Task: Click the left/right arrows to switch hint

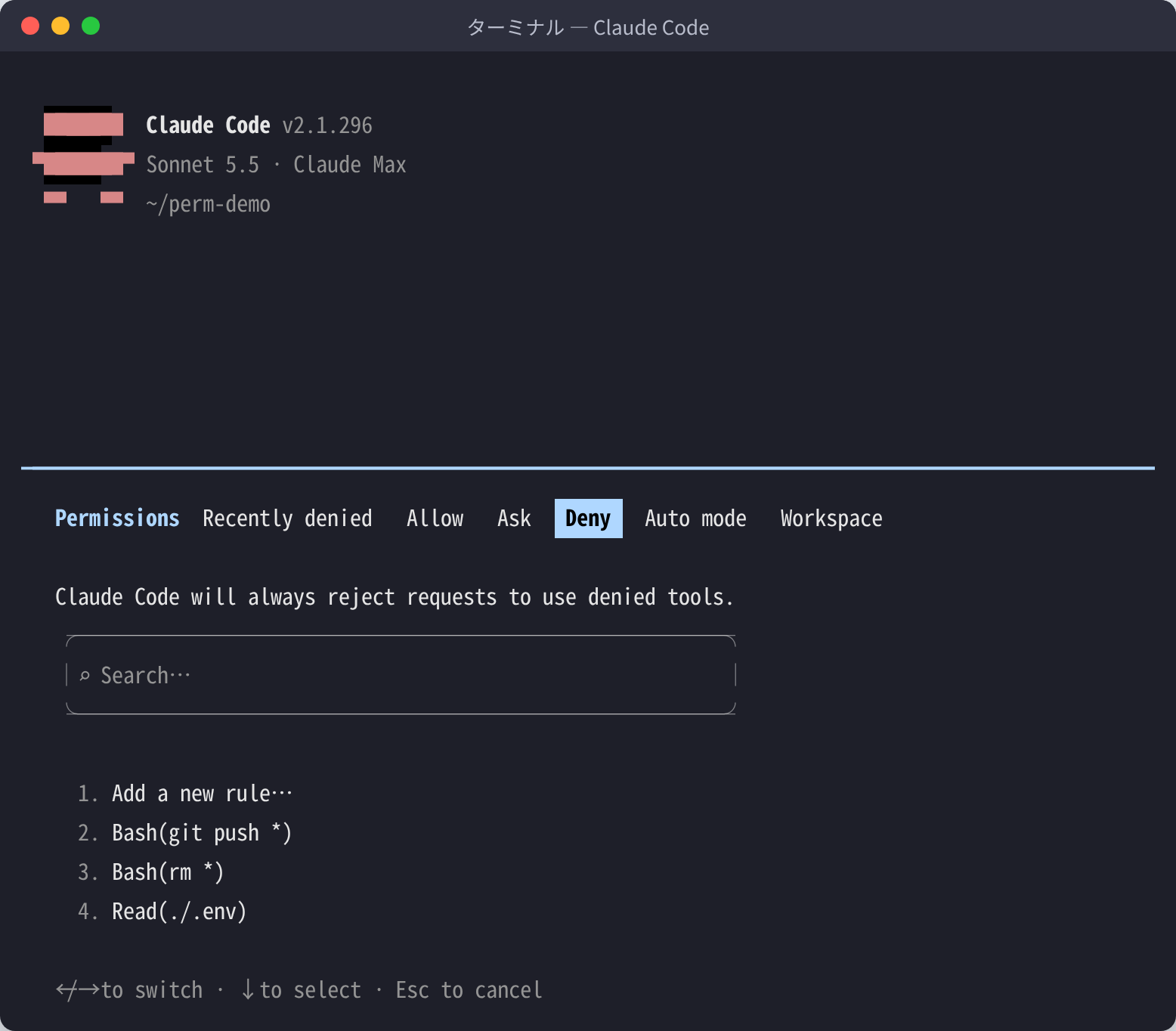Action: [x=129, y=990]
